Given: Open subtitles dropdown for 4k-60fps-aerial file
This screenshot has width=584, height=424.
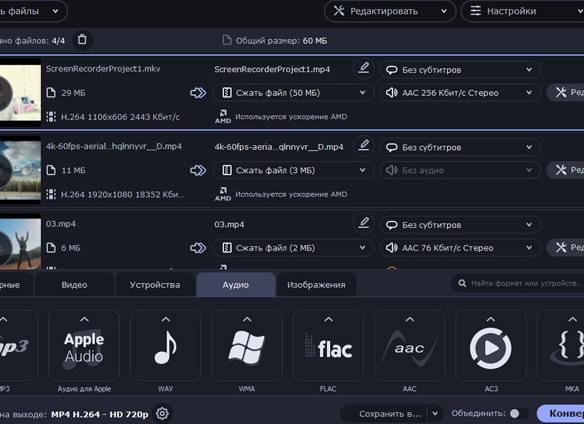Looking at the screenshot, I should tap(460, 147).
